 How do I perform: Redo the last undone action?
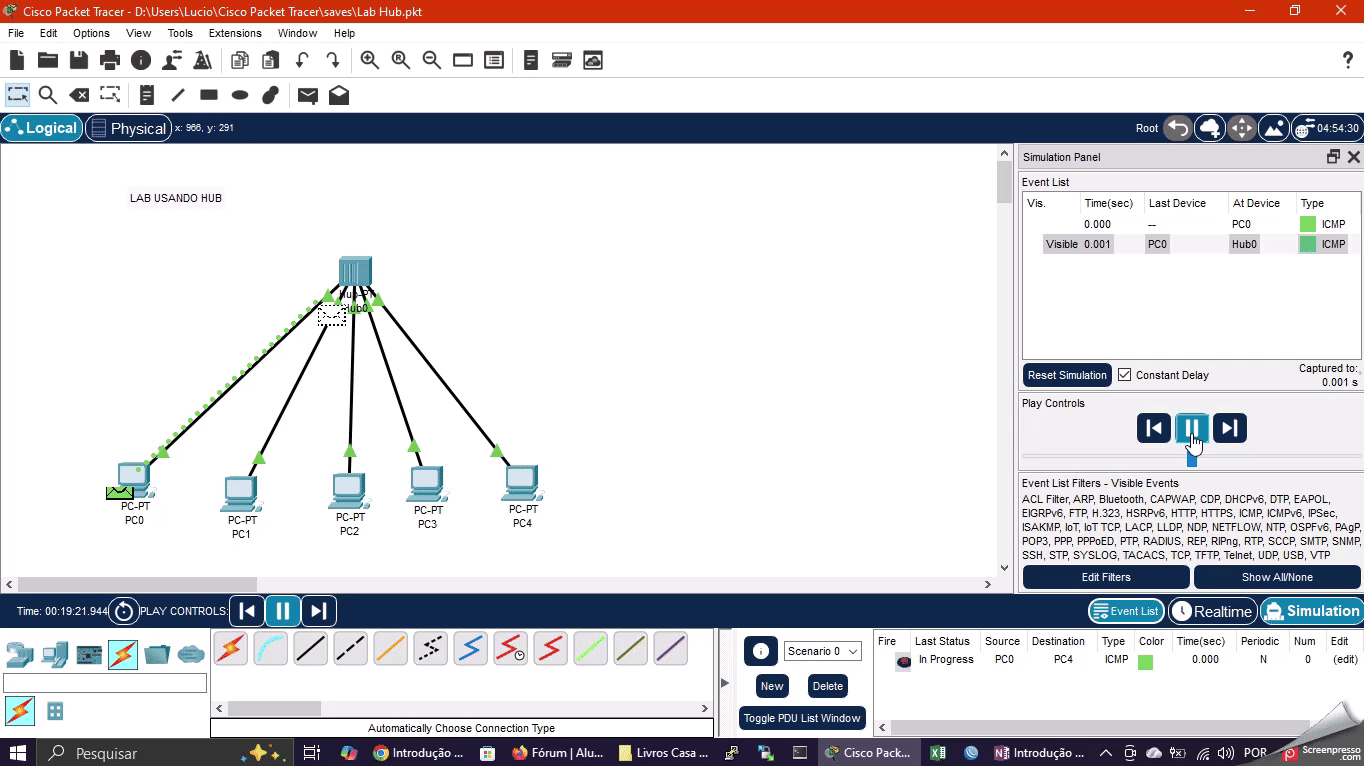click(333, 61)
